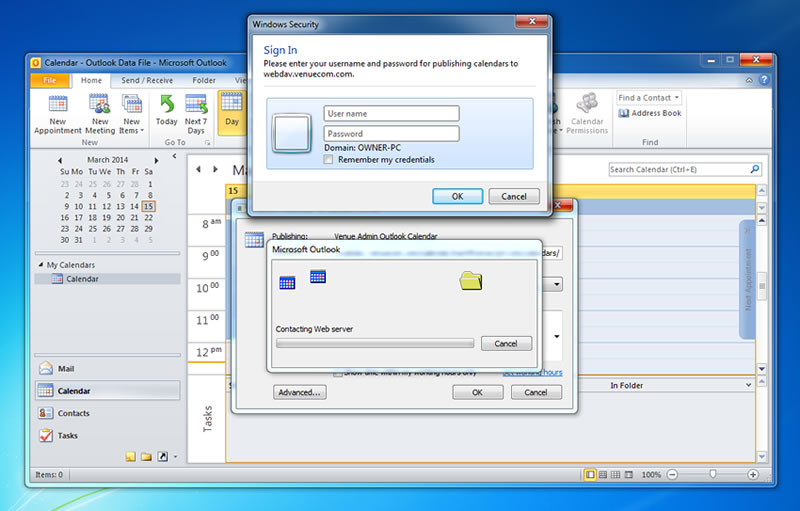The height and width of the screenshot is (511, 800).
Task: Open the Go To group dialog launcher
Action: pyautogui.click(x=208, y=143)
